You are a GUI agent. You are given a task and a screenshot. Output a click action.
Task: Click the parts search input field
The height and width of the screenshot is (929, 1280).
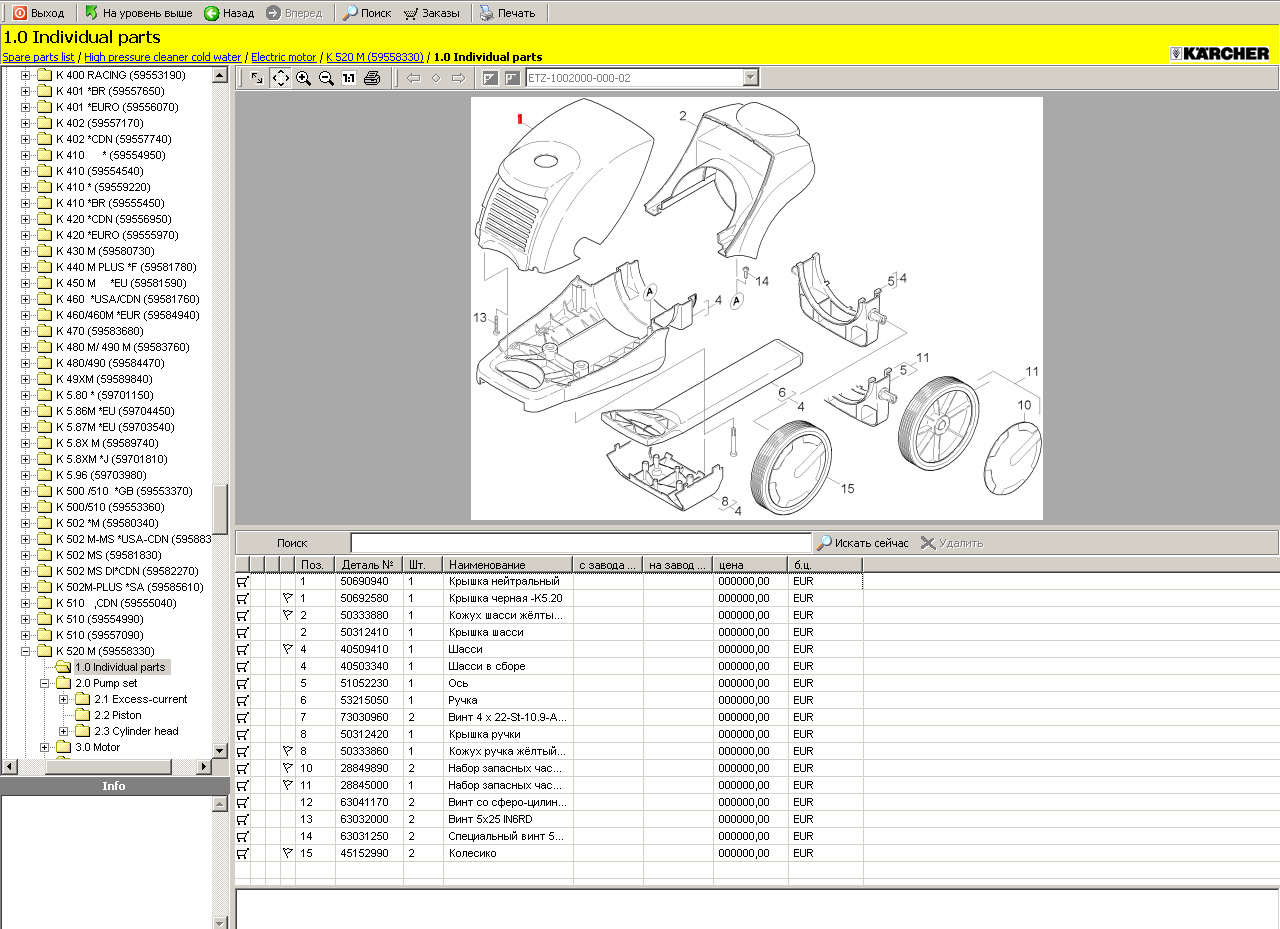pyautogui.click(x=581, y=543)
